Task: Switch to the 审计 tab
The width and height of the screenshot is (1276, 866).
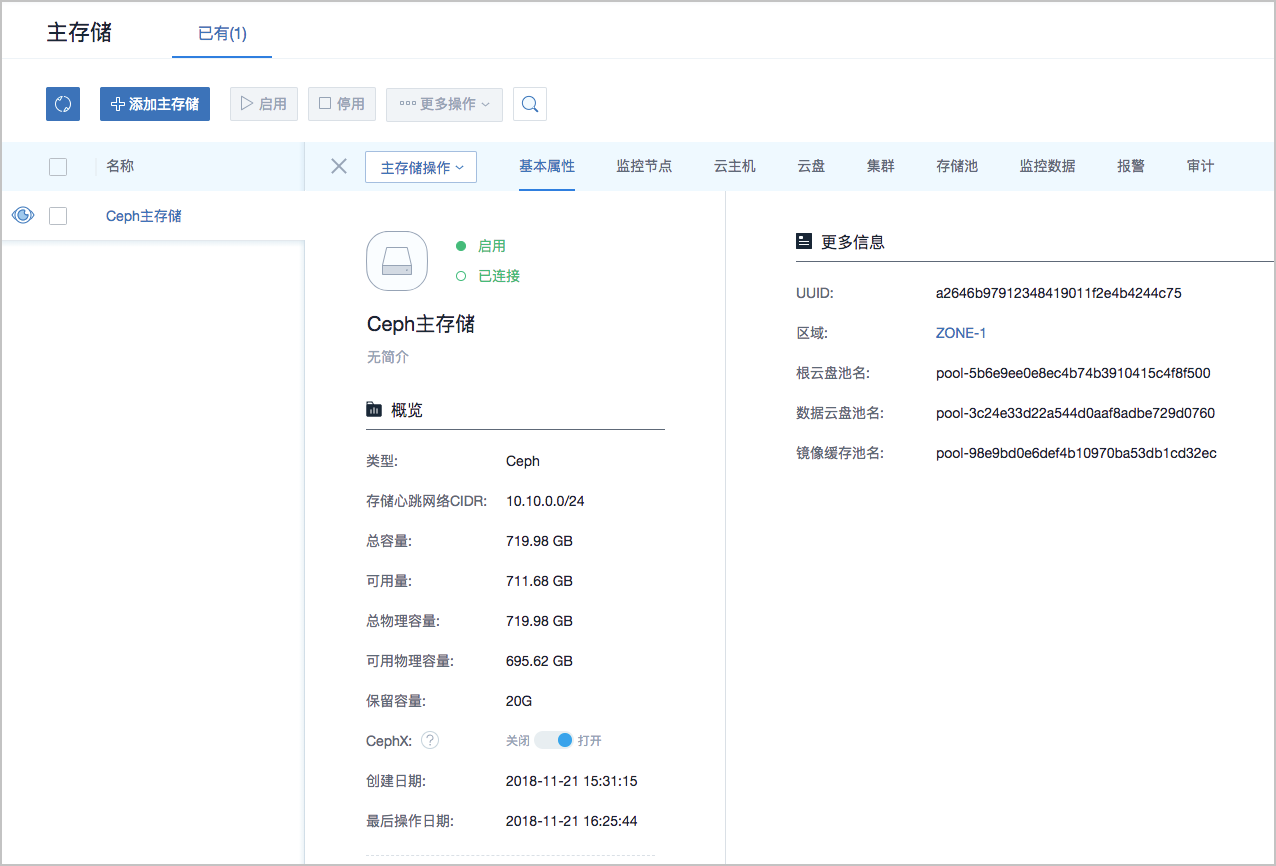Action: [x=1201, y=166]
